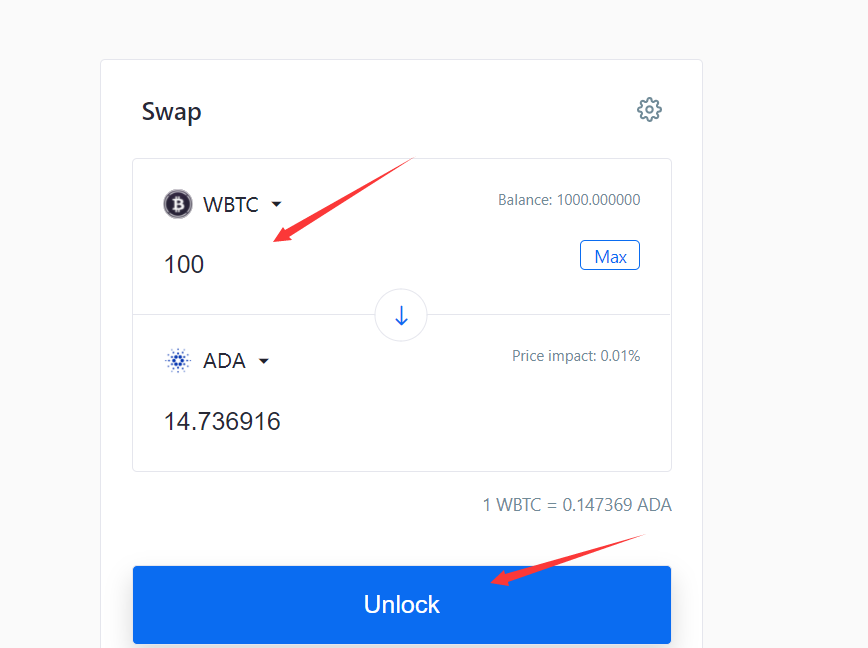Expand the ADA token dropdown caret
868x648 pixels.
click(x=264, y=361)
